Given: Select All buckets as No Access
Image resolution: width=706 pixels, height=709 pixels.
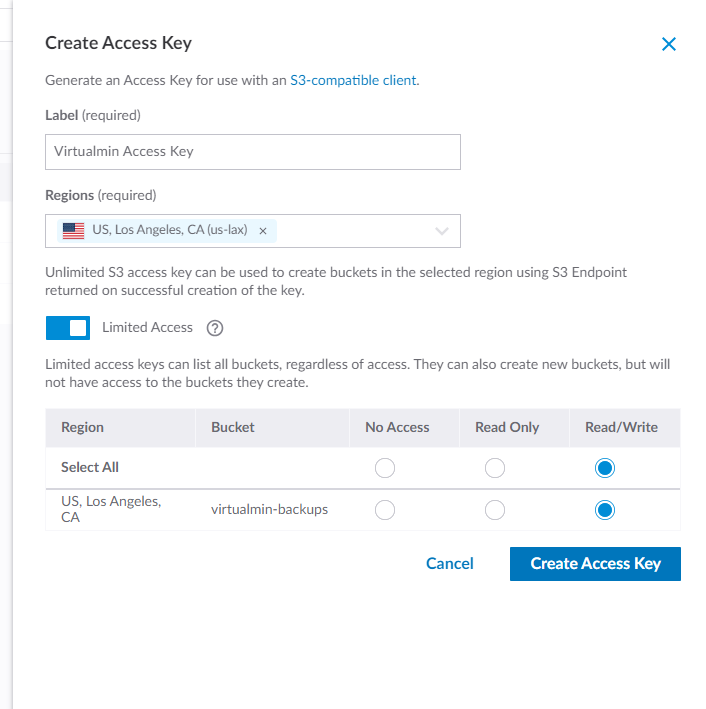Looking at the screenshot, I should (x=385, y=468).
